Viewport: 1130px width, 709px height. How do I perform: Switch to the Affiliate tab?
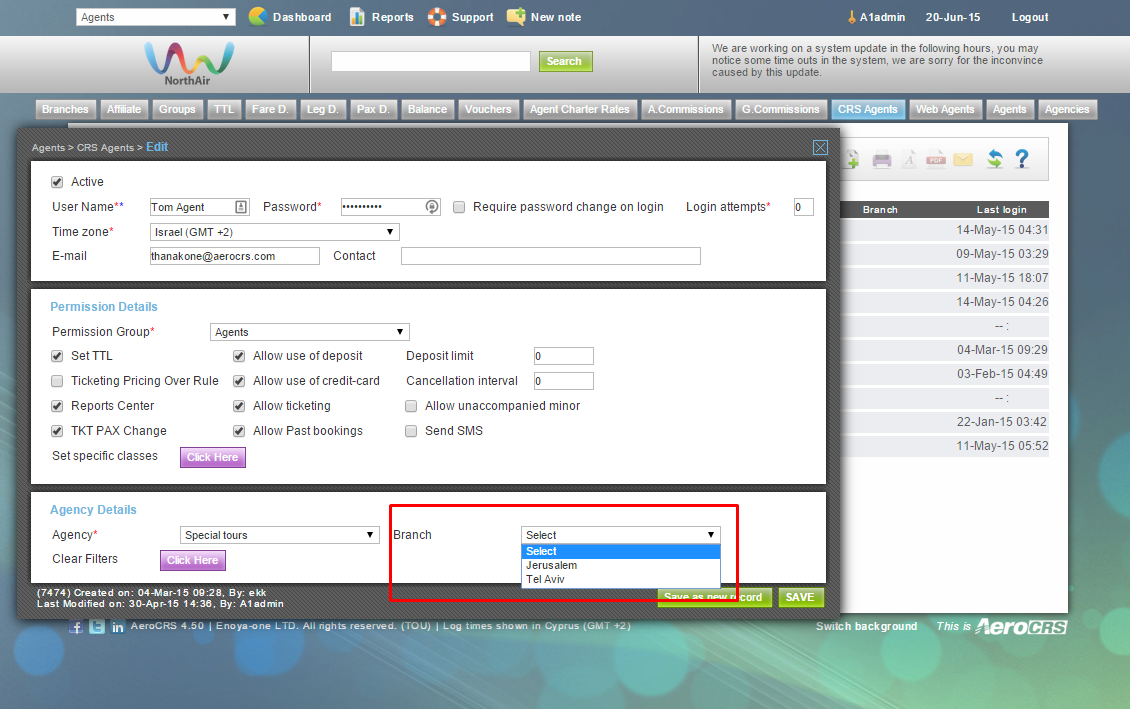(x=124, y=110)
